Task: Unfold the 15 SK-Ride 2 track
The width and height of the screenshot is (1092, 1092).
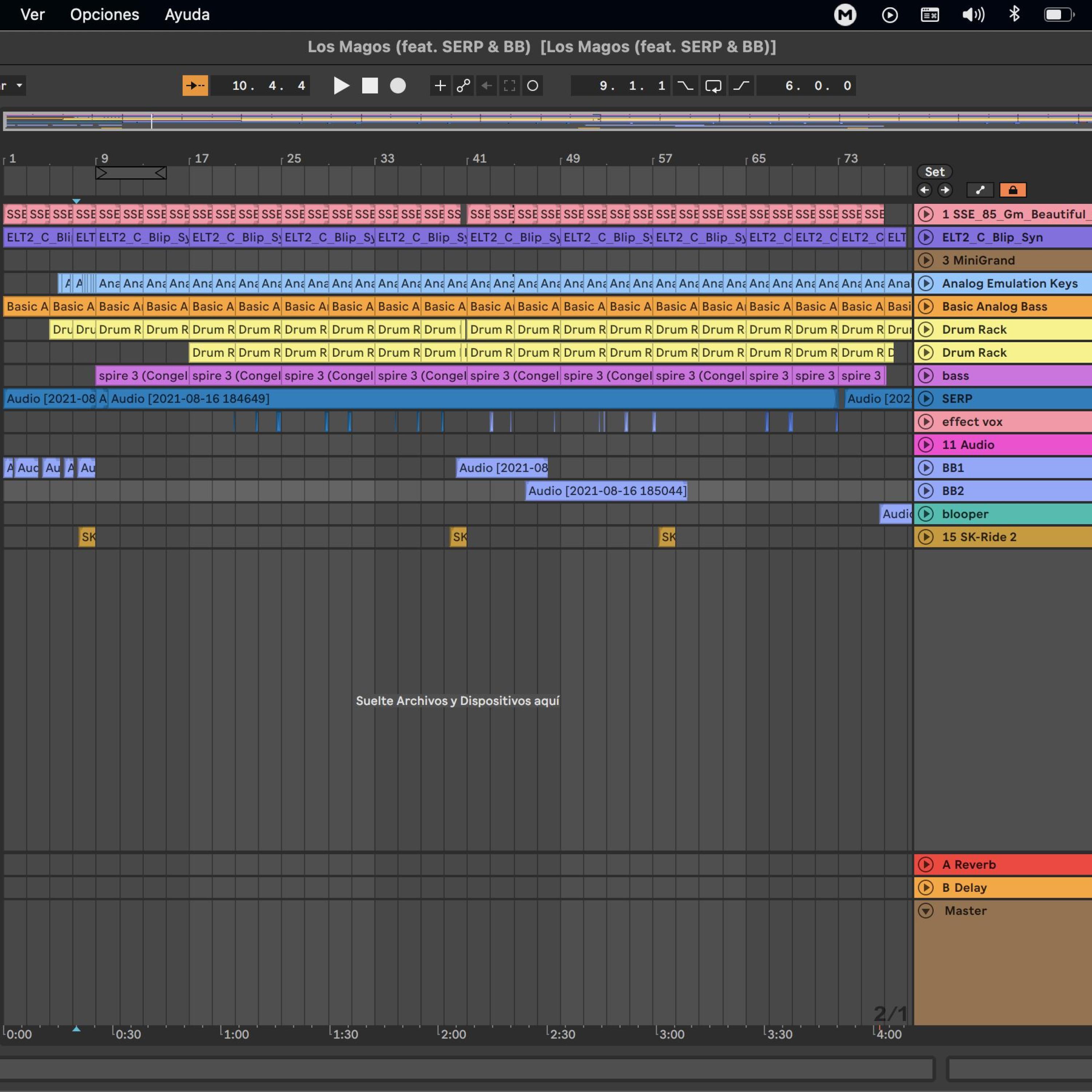Action: (x=926, y=537)
